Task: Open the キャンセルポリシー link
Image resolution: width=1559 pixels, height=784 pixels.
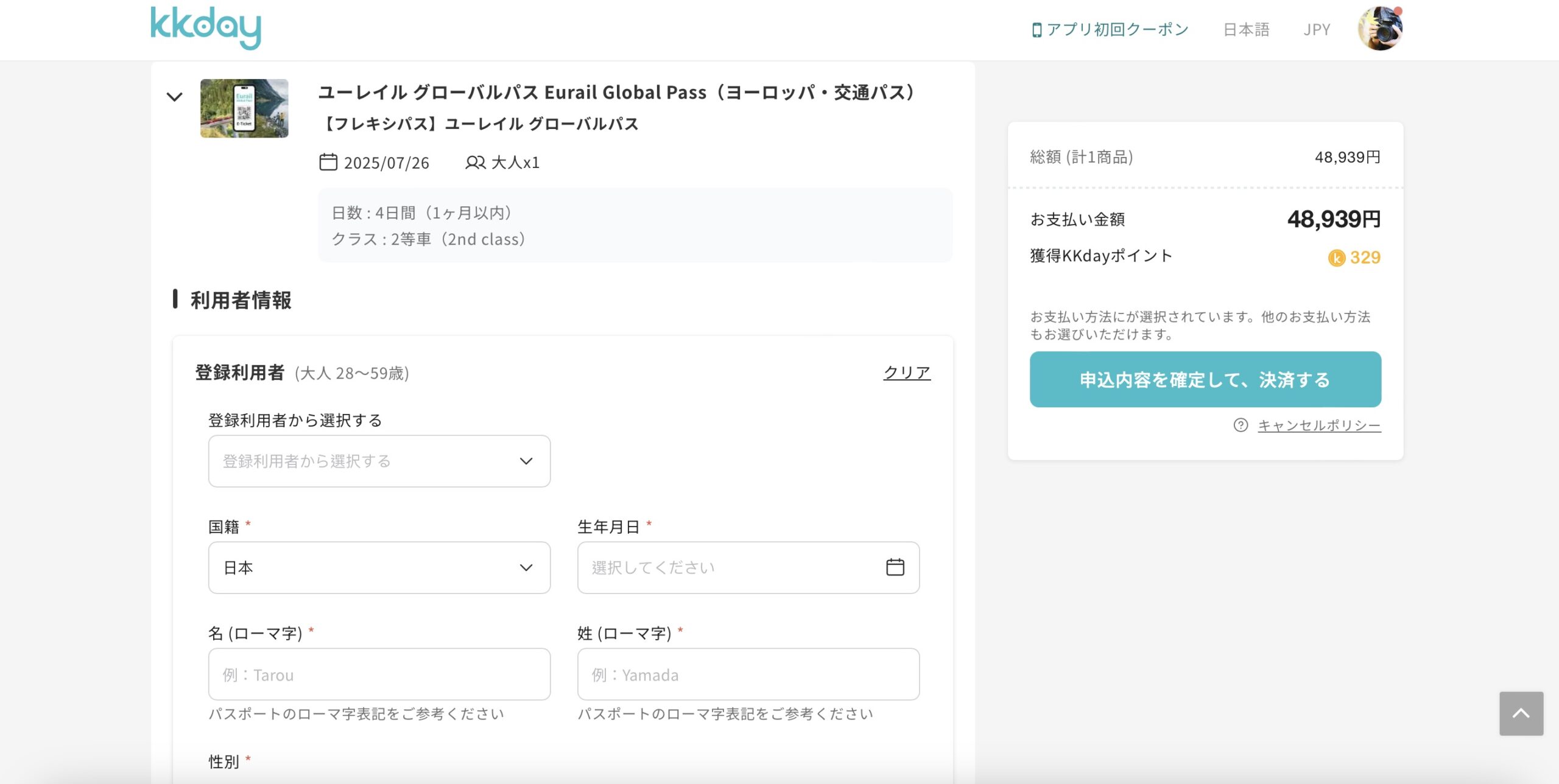Action: pos(1319,425)
